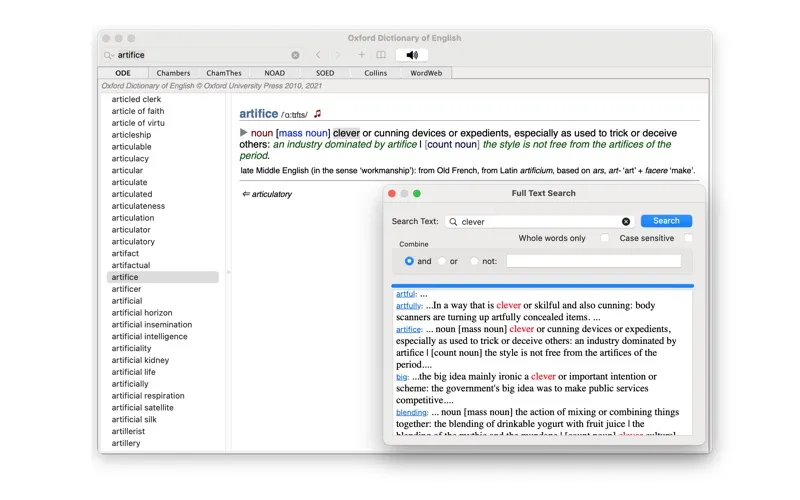Select 'artificial silk' entry

[134, 419]
